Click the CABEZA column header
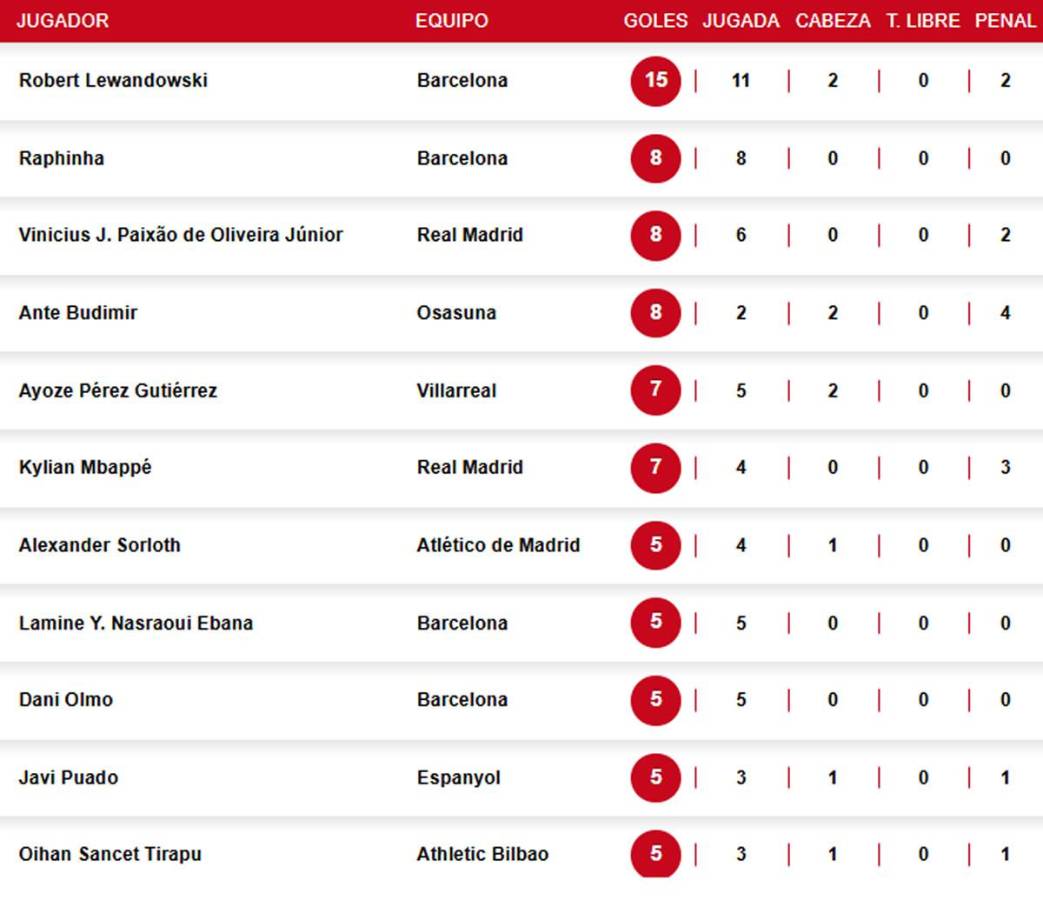The width and height of the screenshot is (1043, 900). 833,21
